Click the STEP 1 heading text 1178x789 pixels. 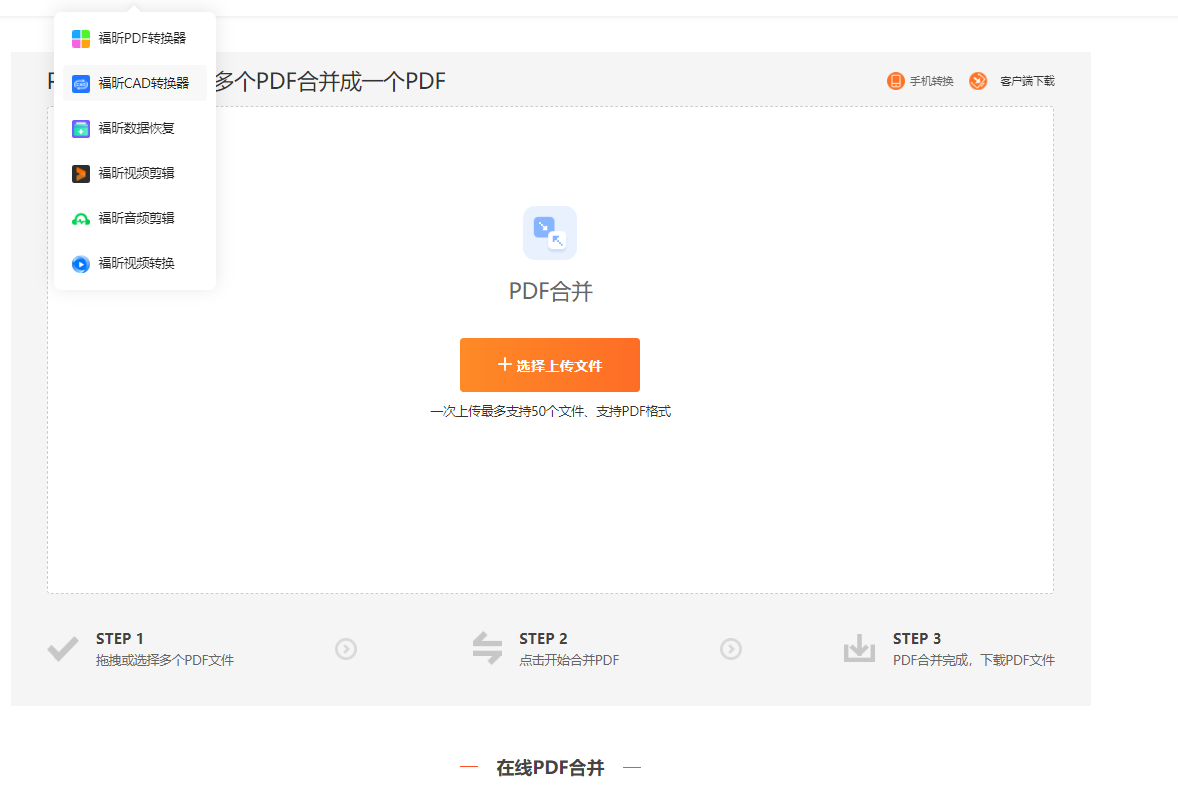[119, 639]
